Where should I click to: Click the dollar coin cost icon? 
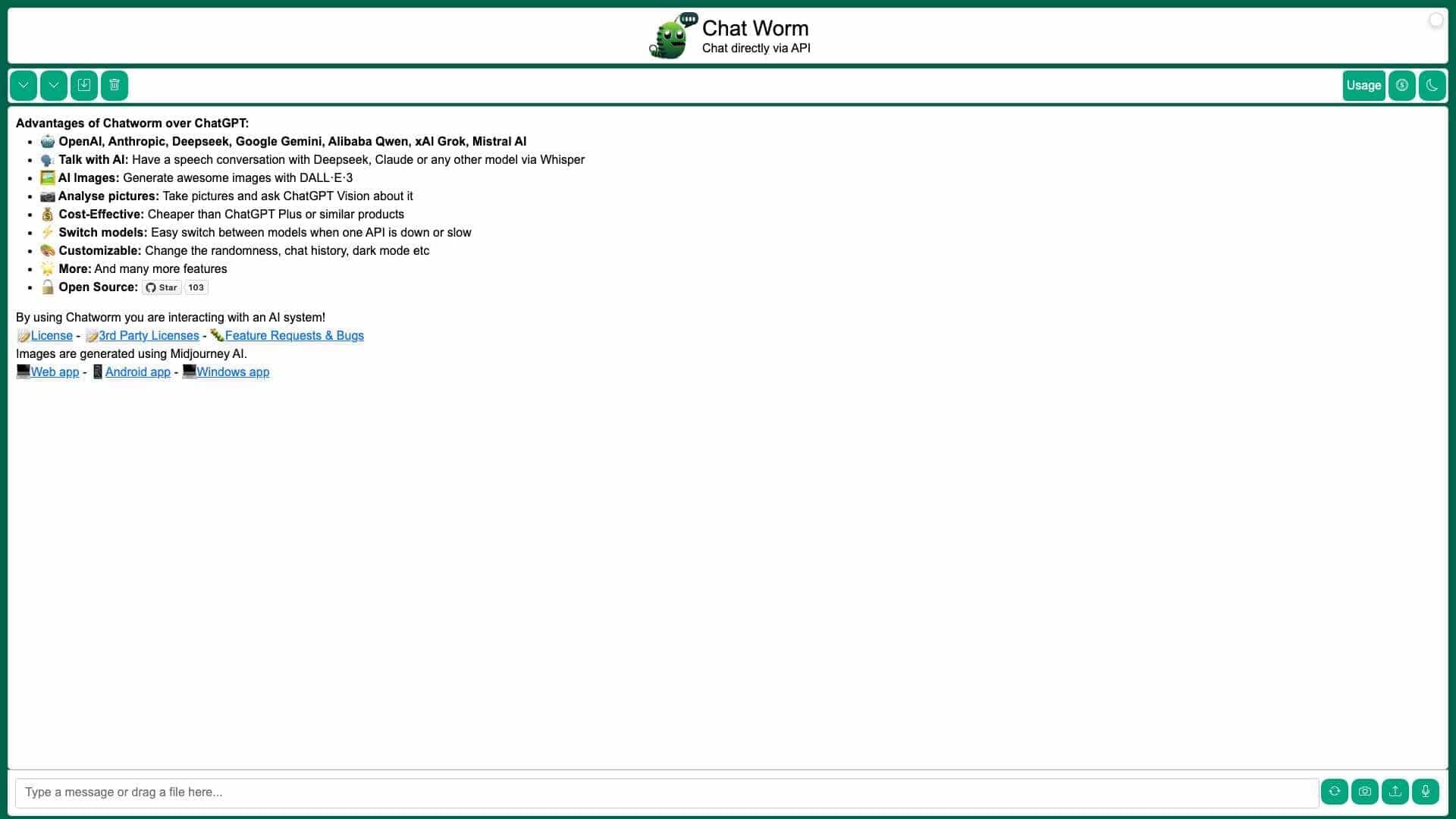(1401, 85)
